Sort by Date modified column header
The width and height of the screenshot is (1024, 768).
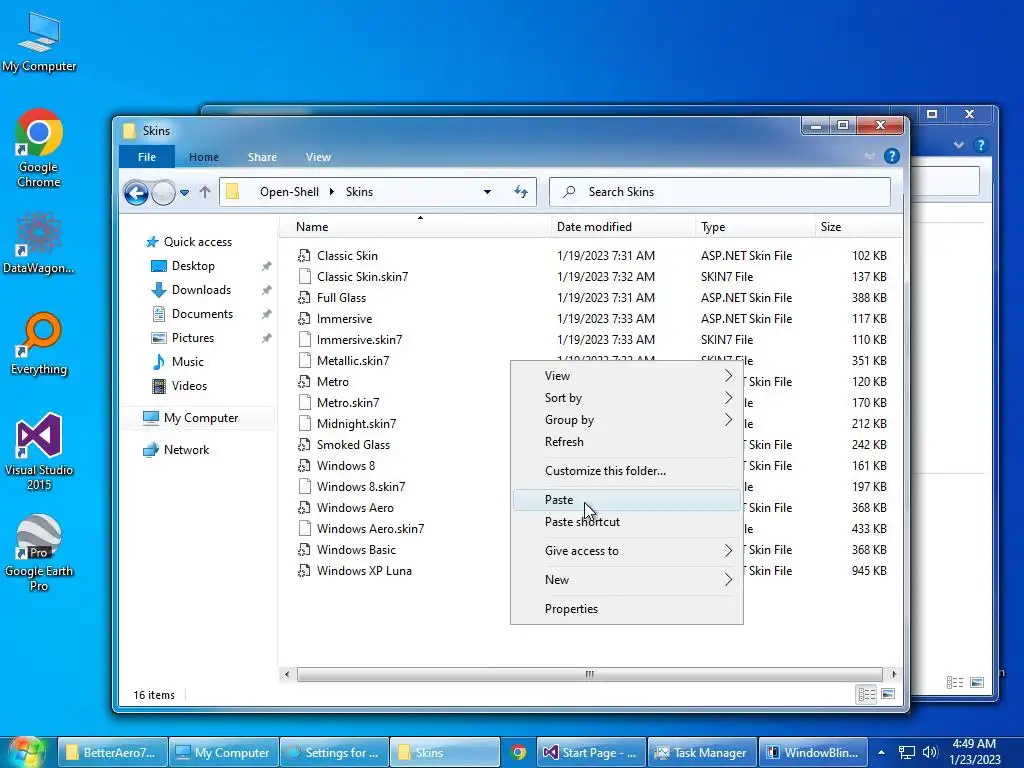pos(623,227)
